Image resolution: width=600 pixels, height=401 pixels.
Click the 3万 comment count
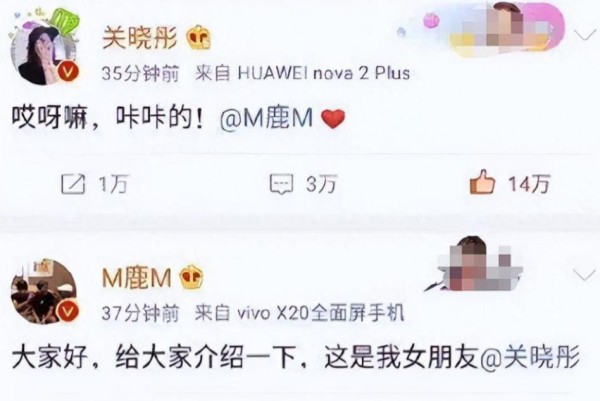(321, 184)
